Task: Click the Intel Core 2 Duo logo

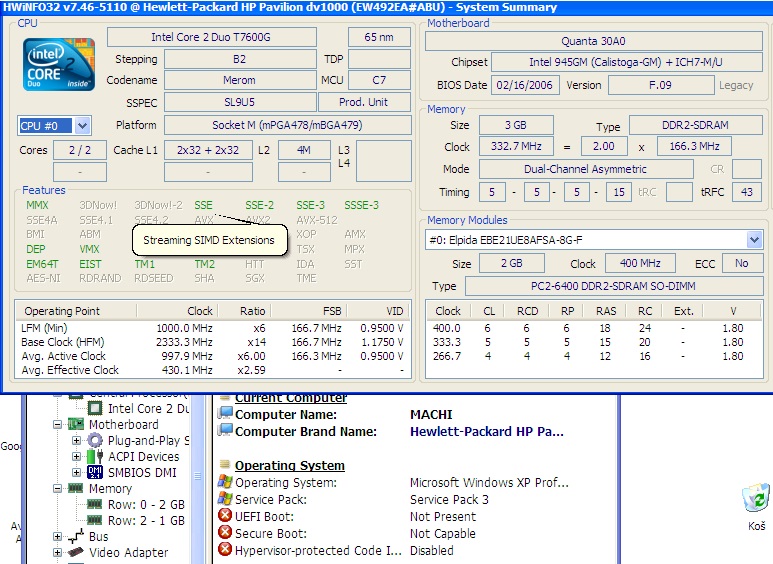Action: [x=59, y=65]
